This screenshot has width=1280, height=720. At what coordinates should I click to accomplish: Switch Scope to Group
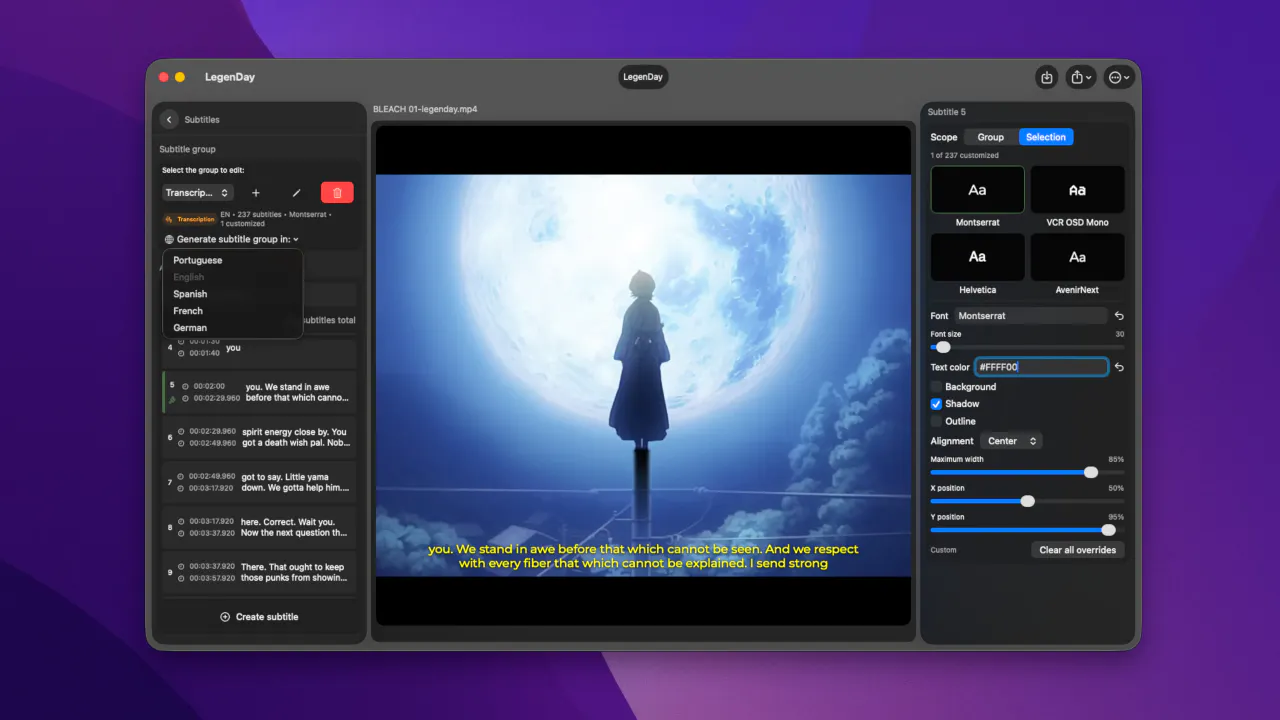[x=991, y=137]
